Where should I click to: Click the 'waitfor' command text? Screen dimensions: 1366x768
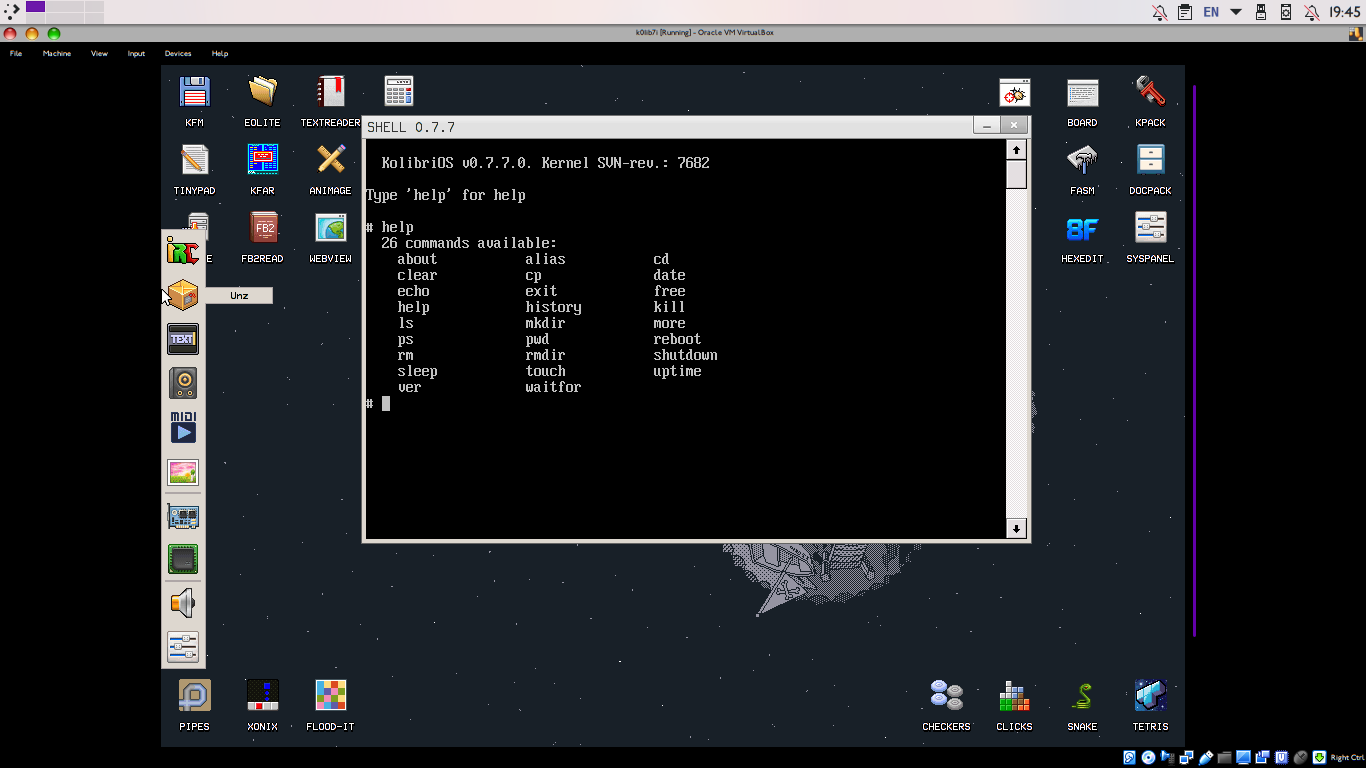[553, 387]
